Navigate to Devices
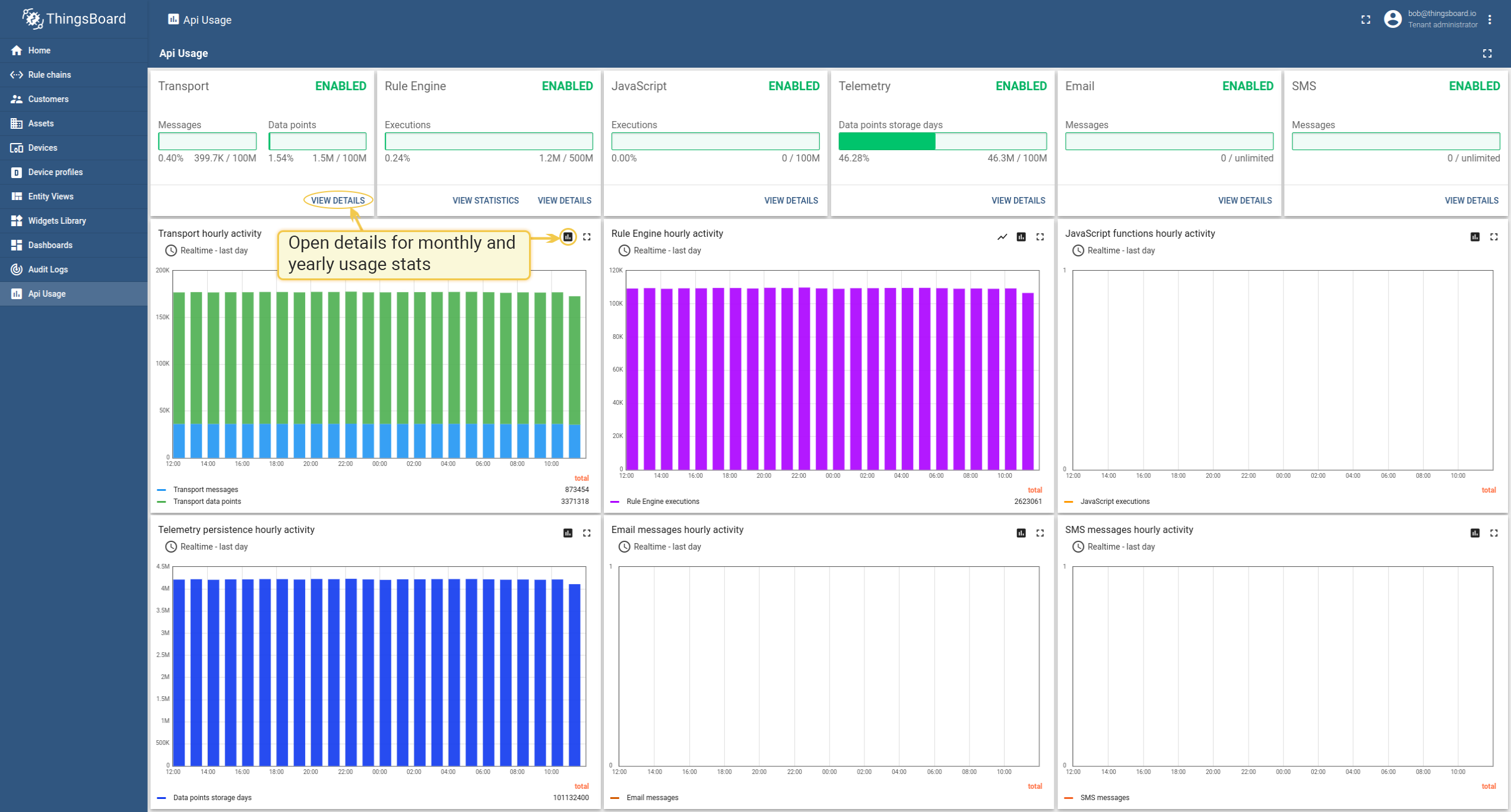 click(74, 148)
